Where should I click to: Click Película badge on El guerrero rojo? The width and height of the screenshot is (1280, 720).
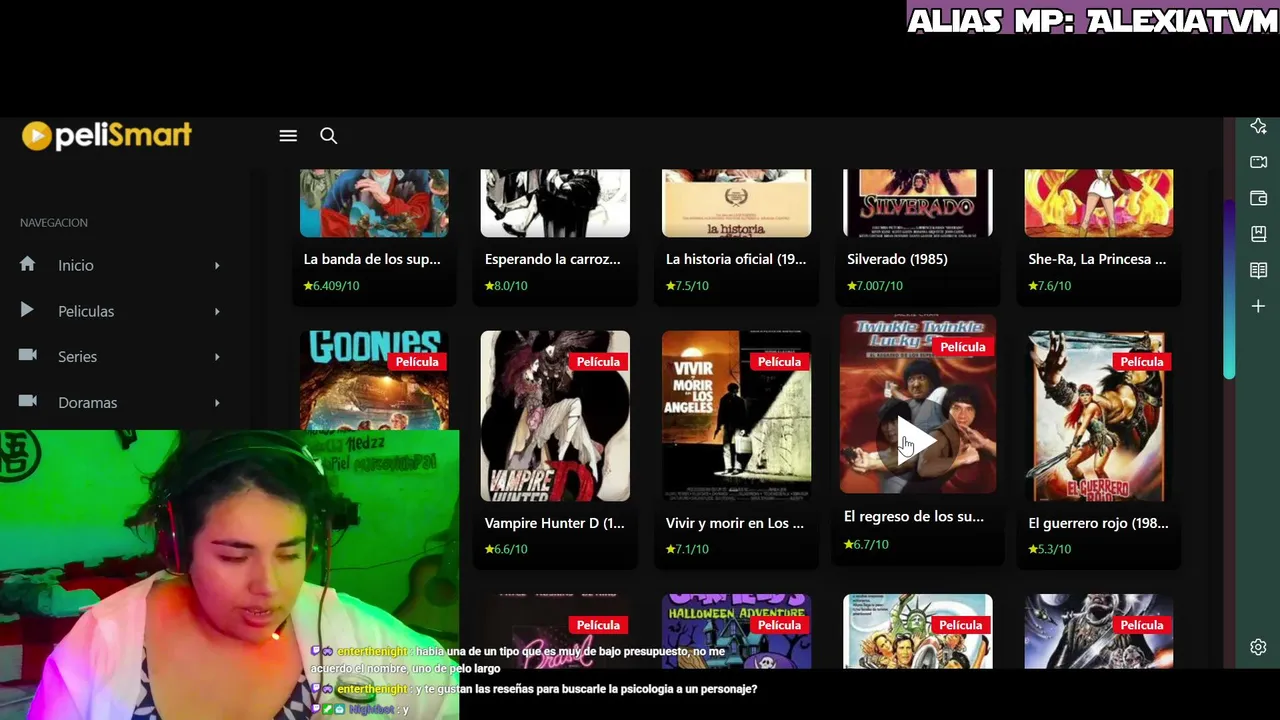click(x=1141, y=361)
